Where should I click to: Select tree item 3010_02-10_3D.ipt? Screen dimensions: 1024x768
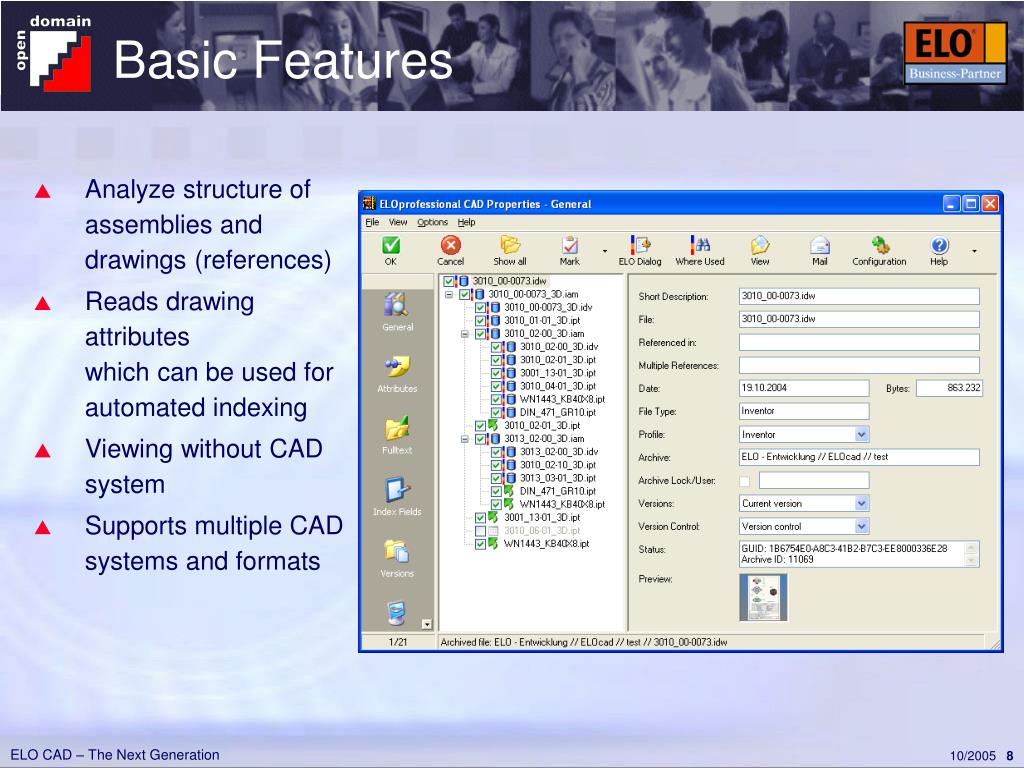click(558, 465)
